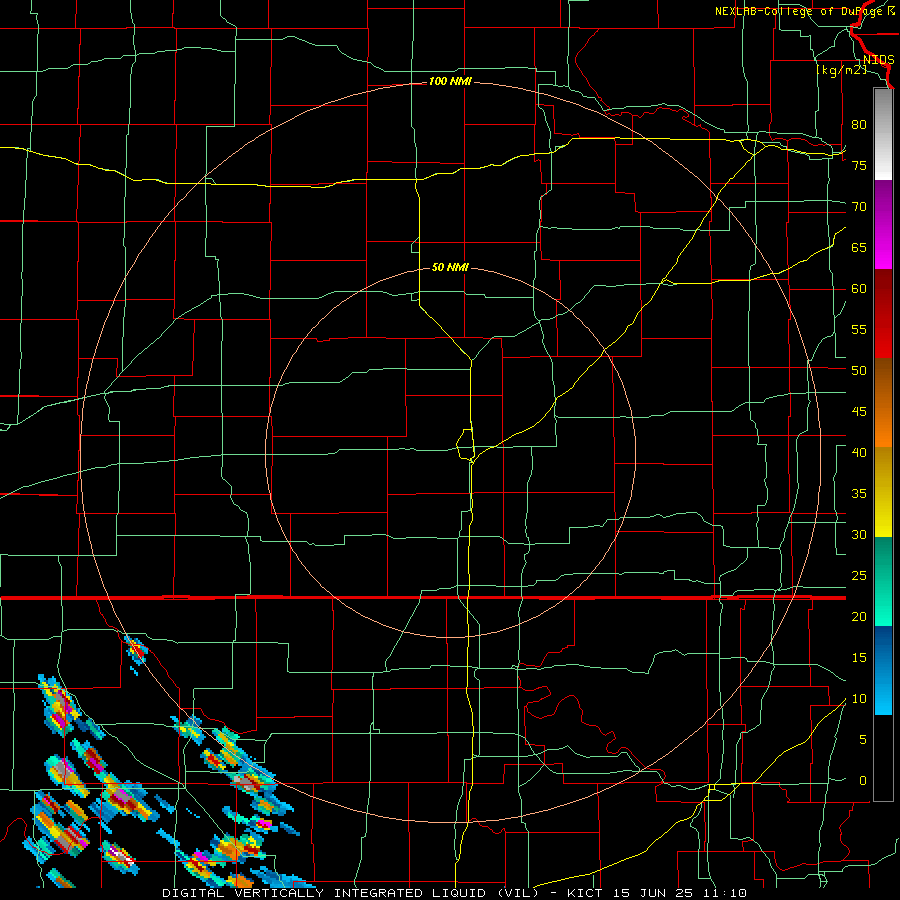This screenshot has width=900, height=900.
Task: Pick the black bottom segment of color bar
Action: [x=883, y=758]
